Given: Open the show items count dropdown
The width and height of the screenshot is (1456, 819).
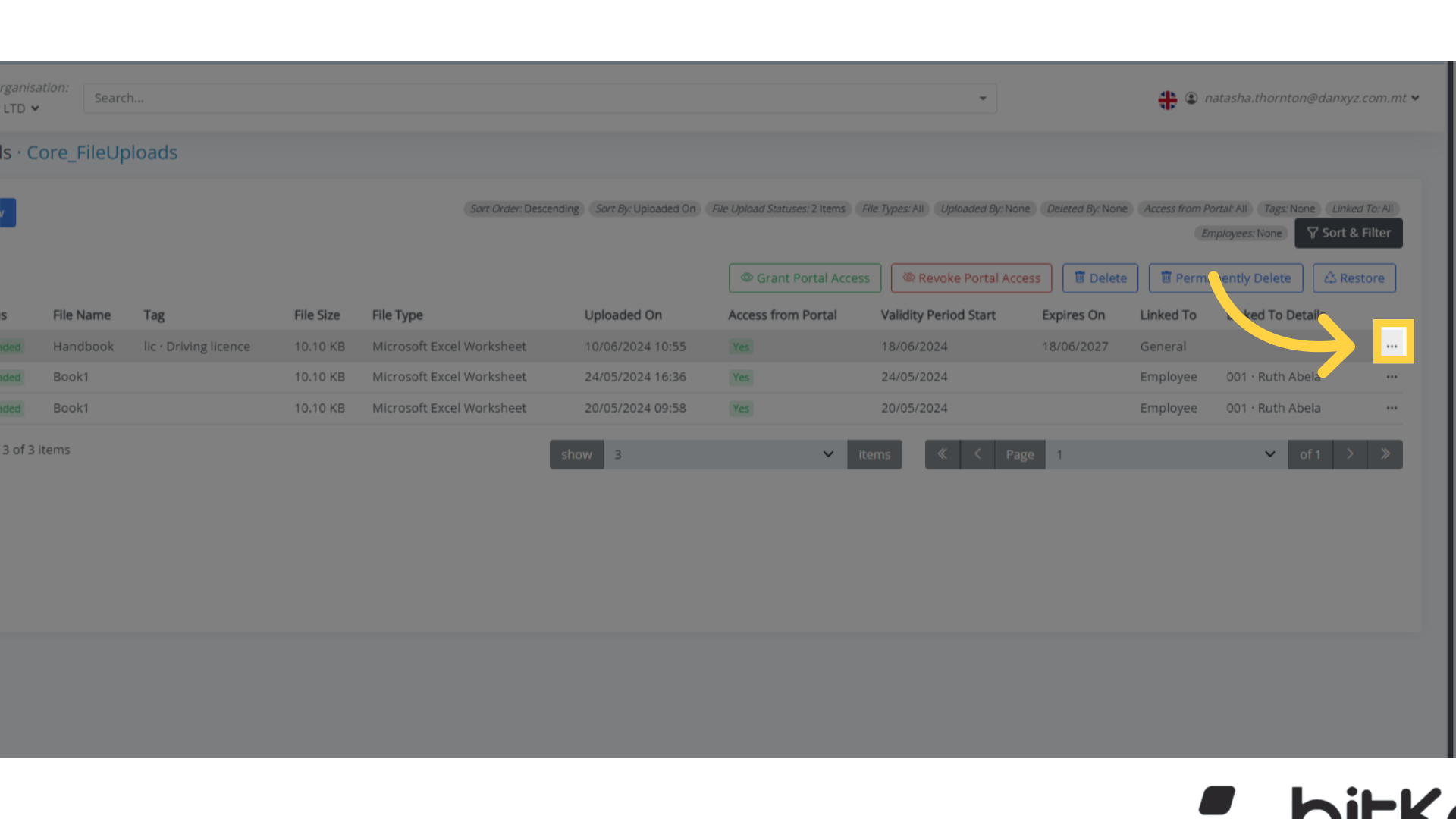Looking at the screenshot, I should point(827,453).
